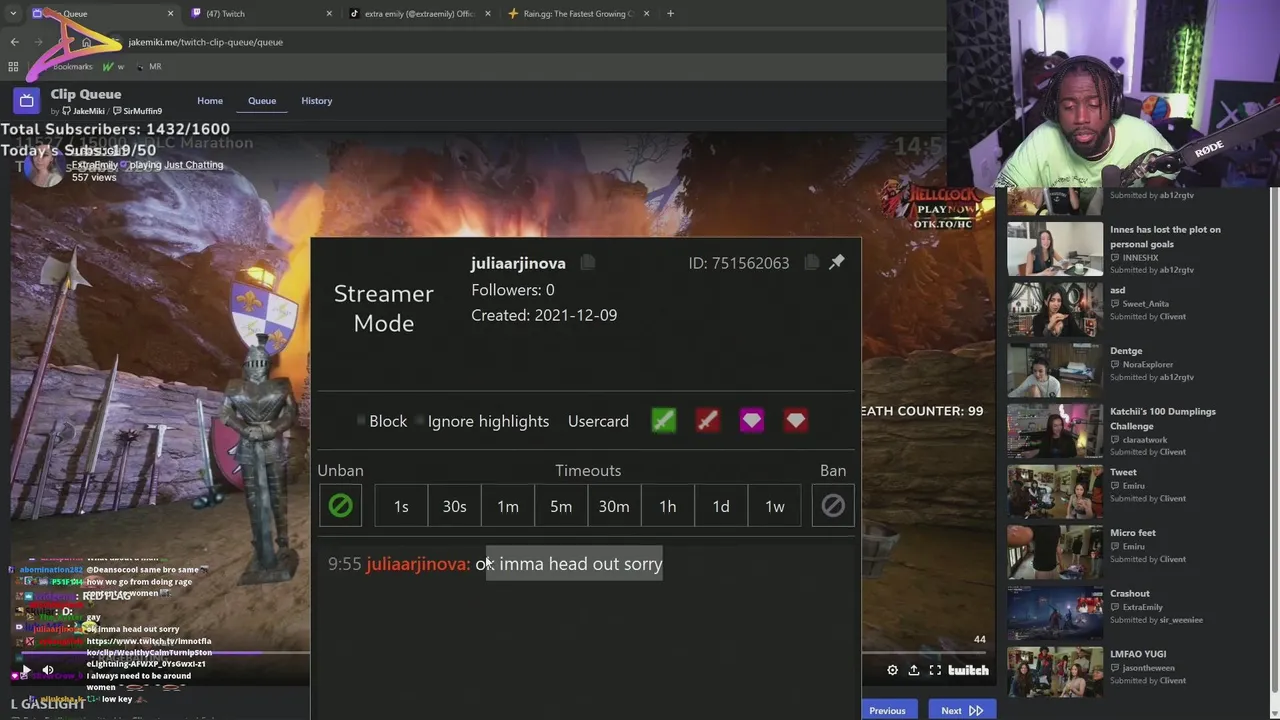1280x720 pixels.
Task: Timeout user for 5m
Action: tap(561, 506)
